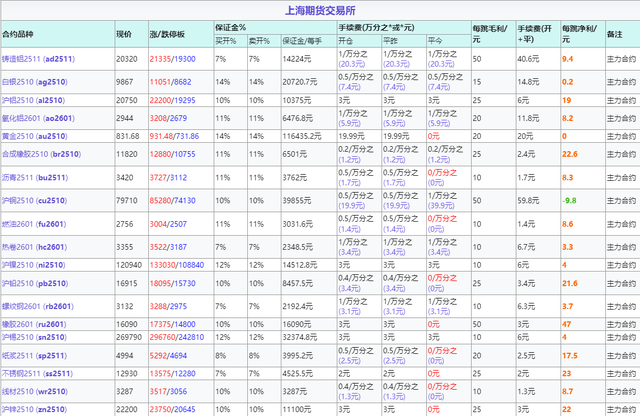Open the 热卷2601 (hc2601) contract link

34,247
